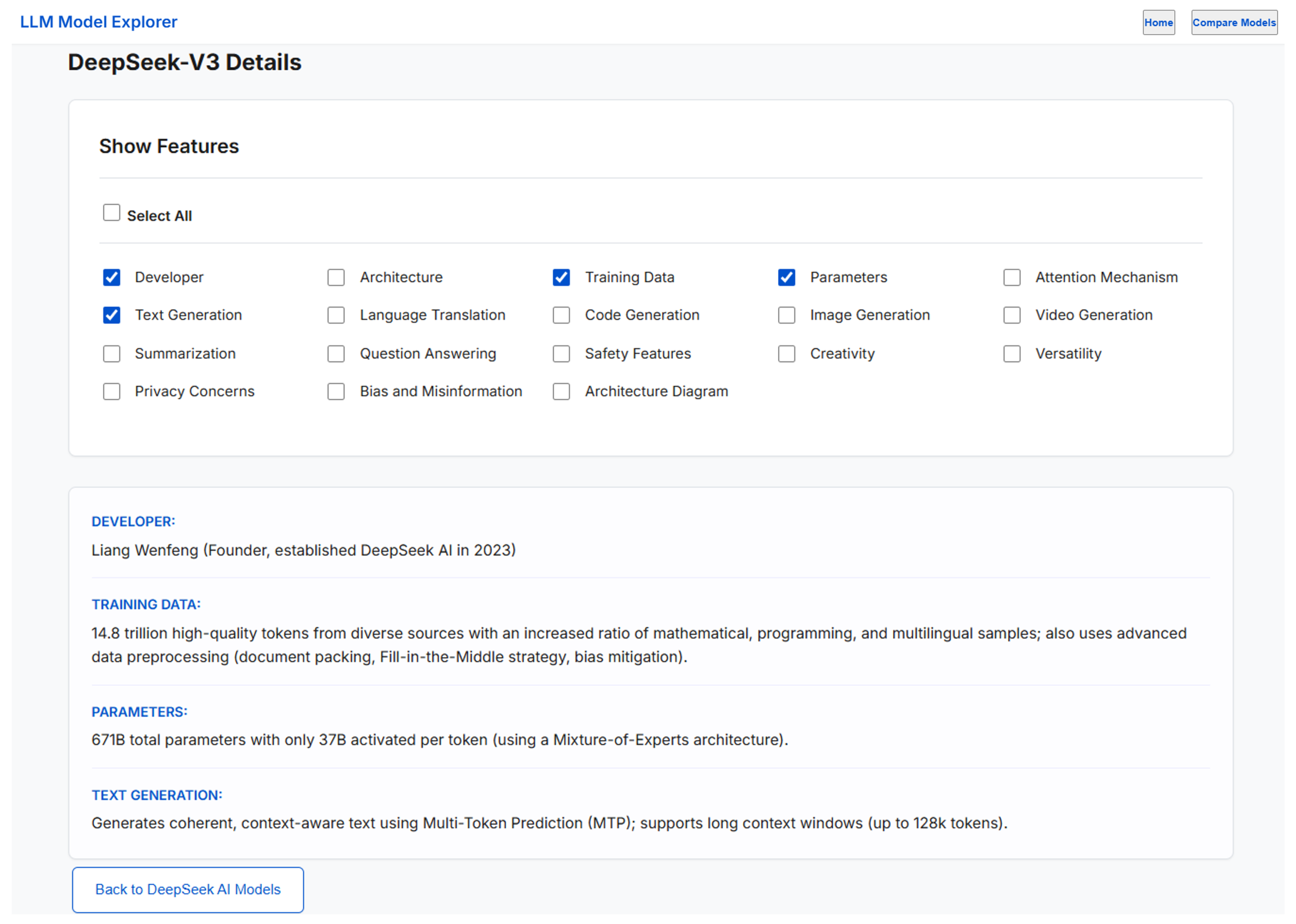1296x924 pixels.
Task: Toggle off Text Generation
Action: 112,315
